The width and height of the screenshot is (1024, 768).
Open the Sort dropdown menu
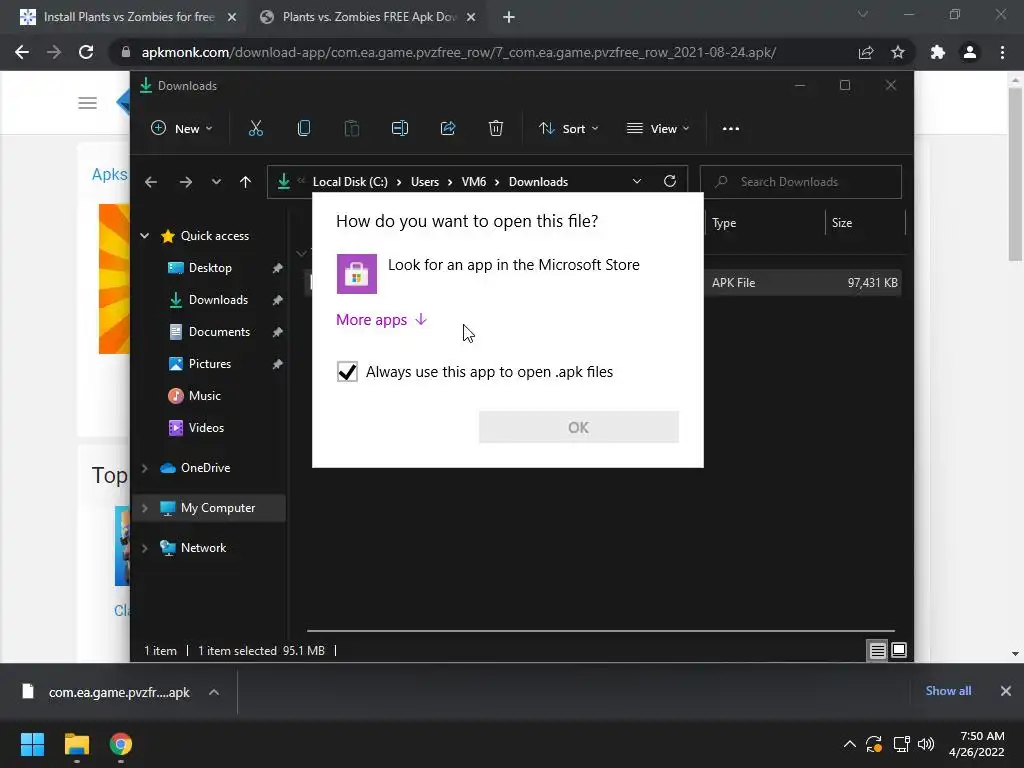[x=568, y=129]
